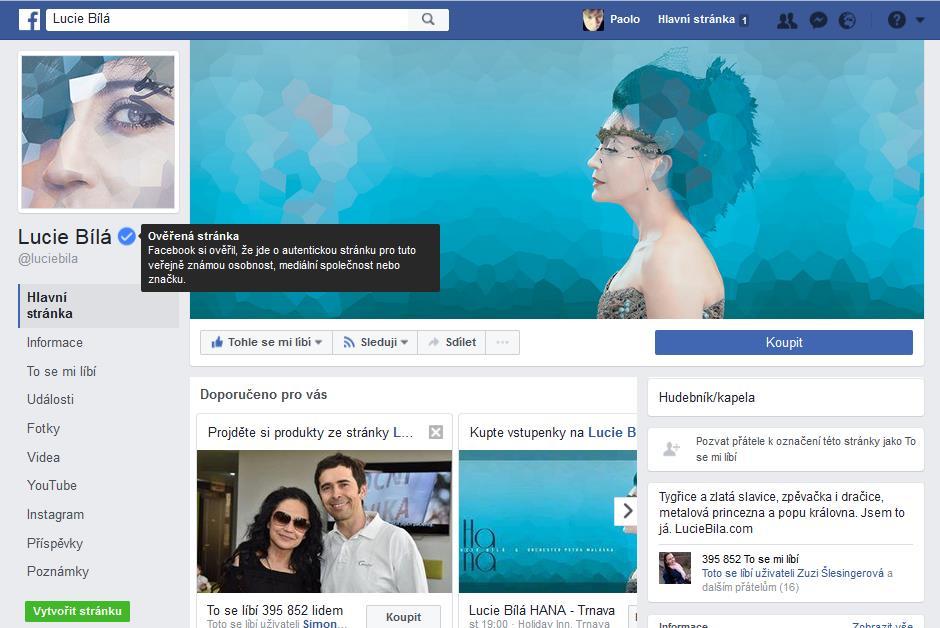This screenshot has height=628, width=940.
Task: Click the Tygřice a zlatá slavice description text
Action: click(x=782, y=512)
